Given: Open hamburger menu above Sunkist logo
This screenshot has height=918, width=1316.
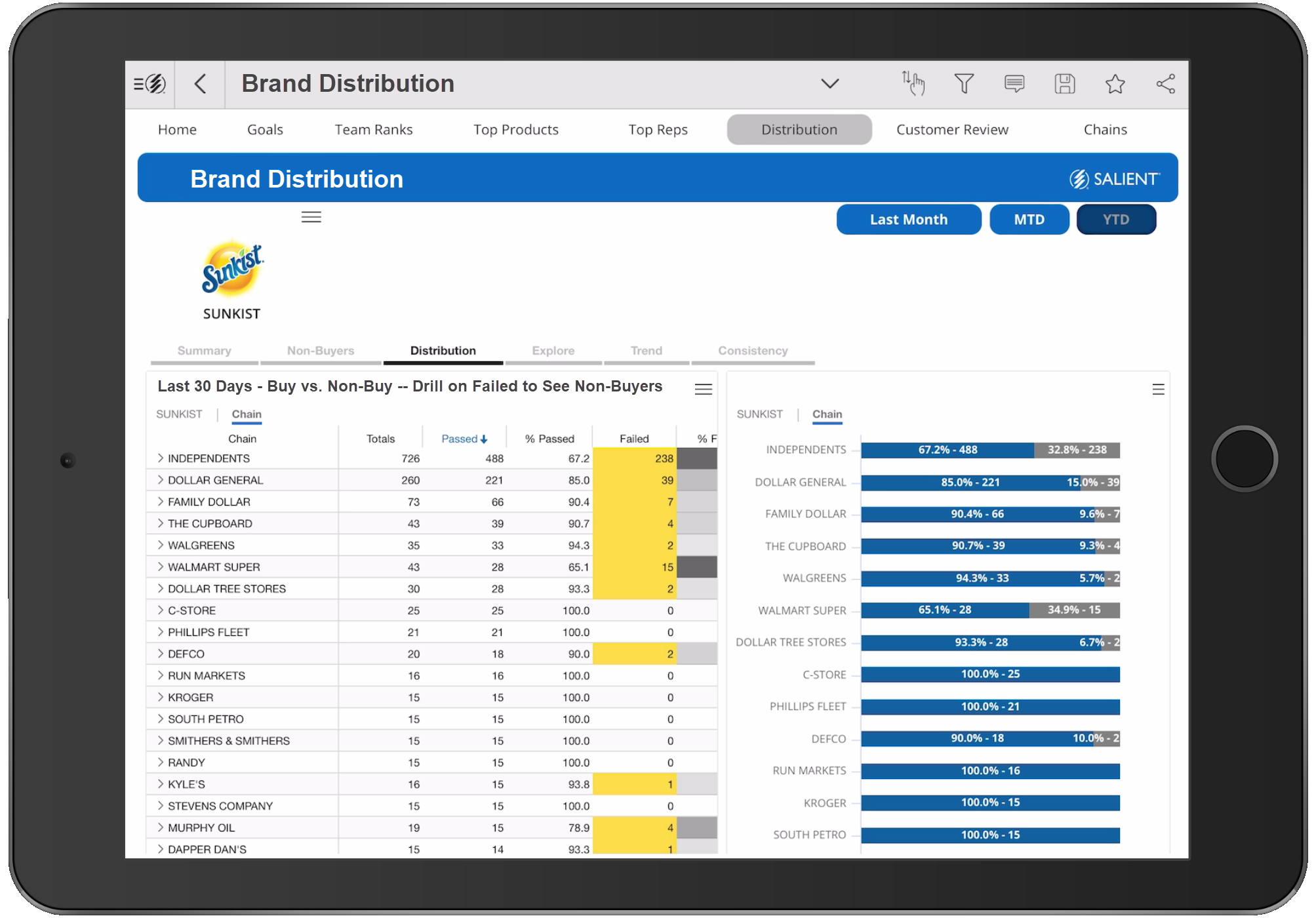Looking at the screenshot, I should pos(311,217).
